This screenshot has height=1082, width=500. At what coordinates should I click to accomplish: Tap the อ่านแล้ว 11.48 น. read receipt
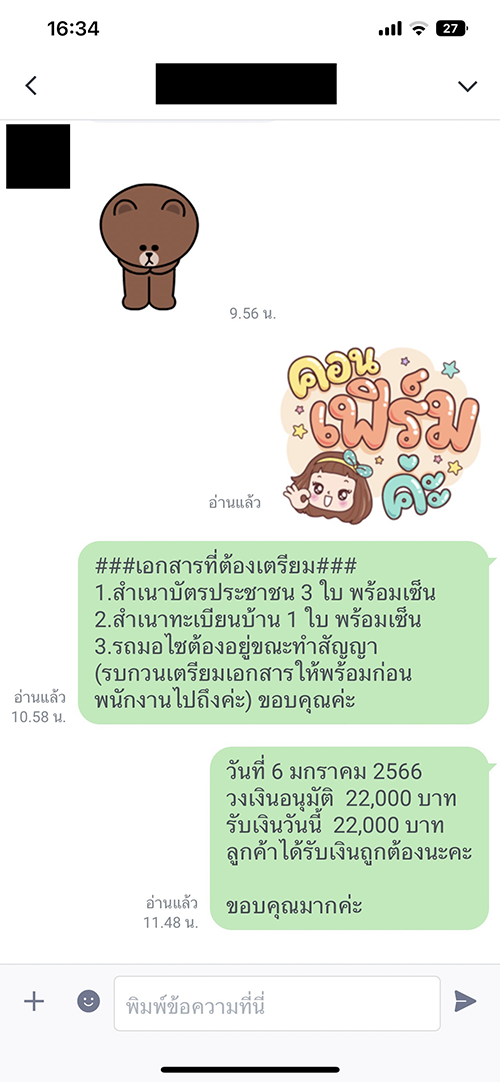point(172,912)
